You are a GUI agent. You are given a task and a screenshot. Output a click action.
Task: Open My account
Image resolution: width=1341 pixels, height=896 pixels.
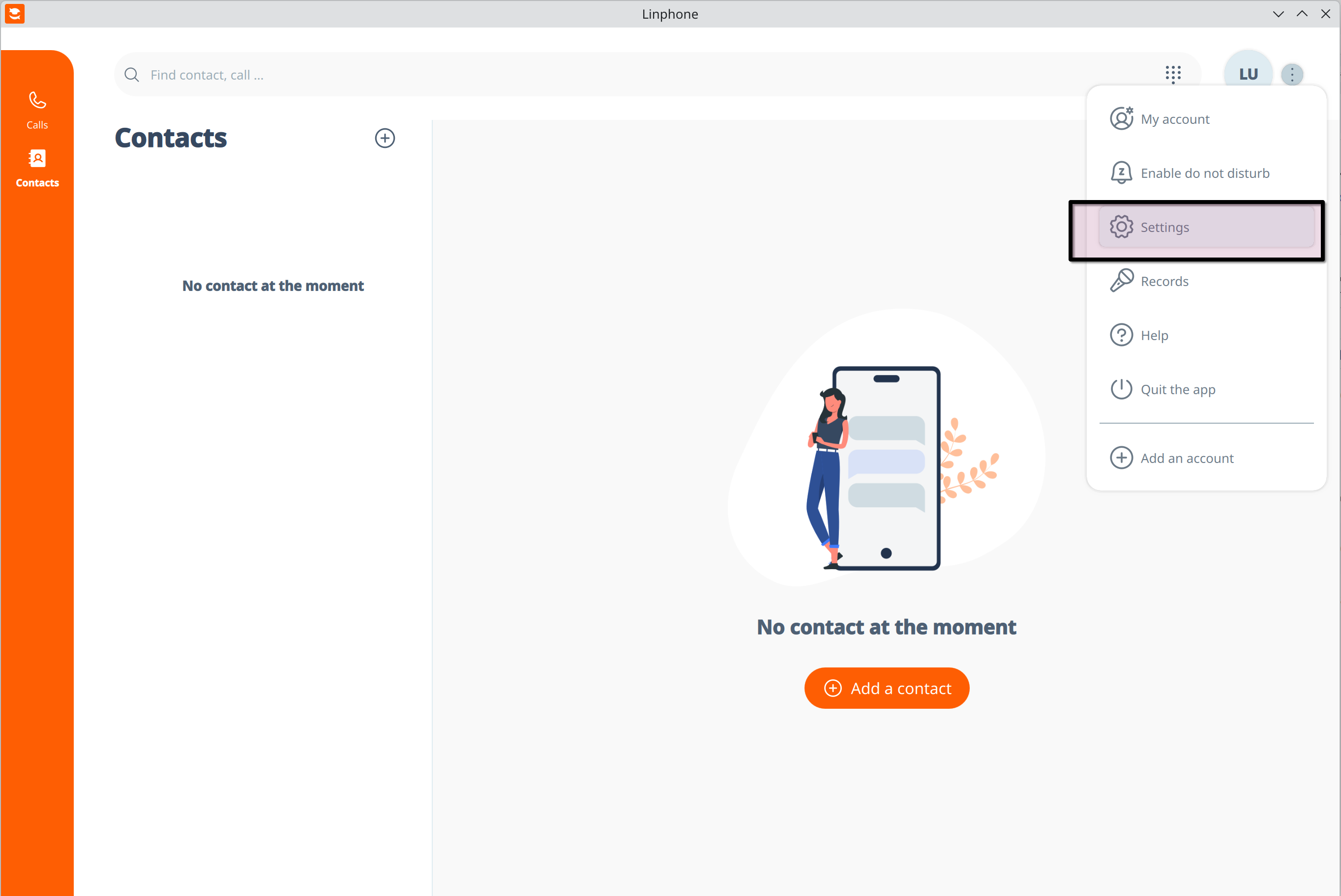pyautogui.click(x=1175, y=119)
